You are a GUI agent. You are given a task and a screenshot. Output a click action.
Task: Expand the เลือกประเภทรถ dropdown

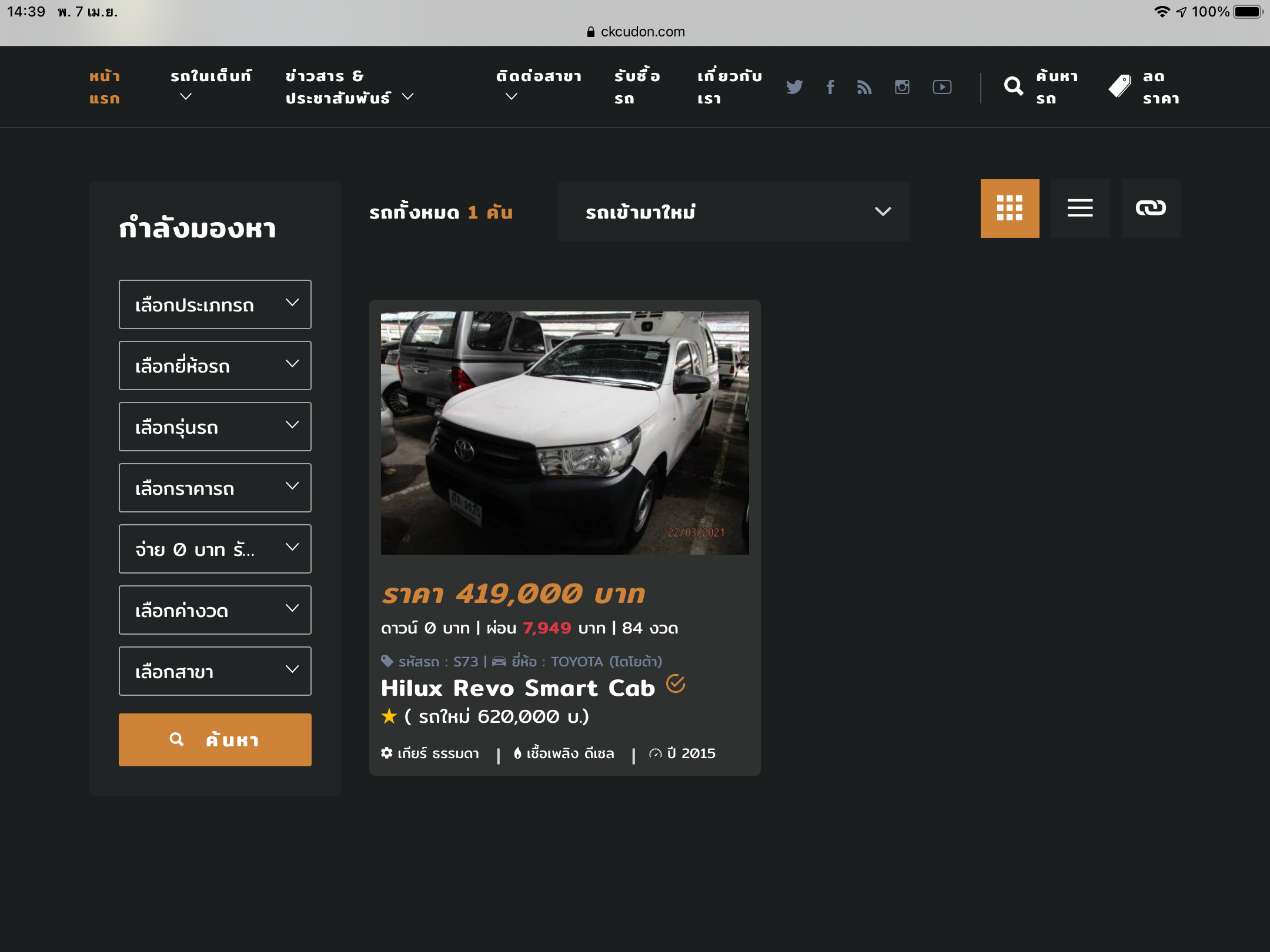pyautogui.click(x=215, y=304)
